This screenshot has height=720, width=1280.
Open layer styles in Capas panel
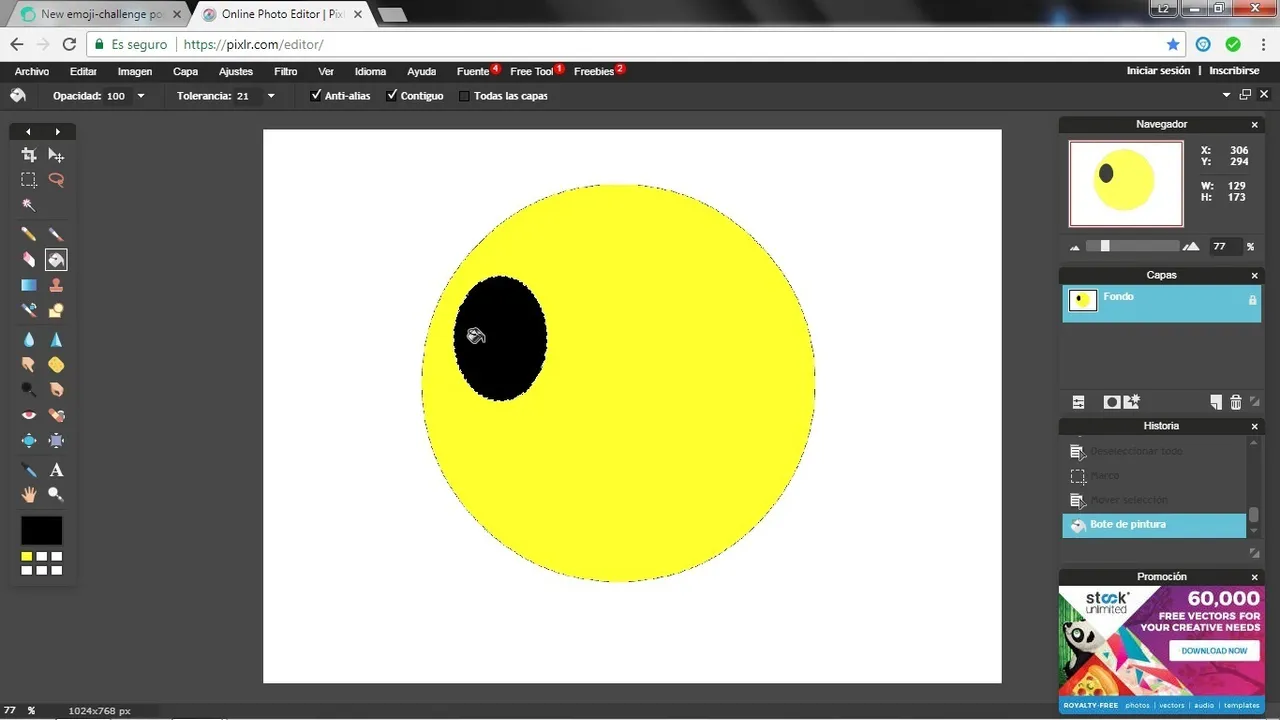point(1132,402)
